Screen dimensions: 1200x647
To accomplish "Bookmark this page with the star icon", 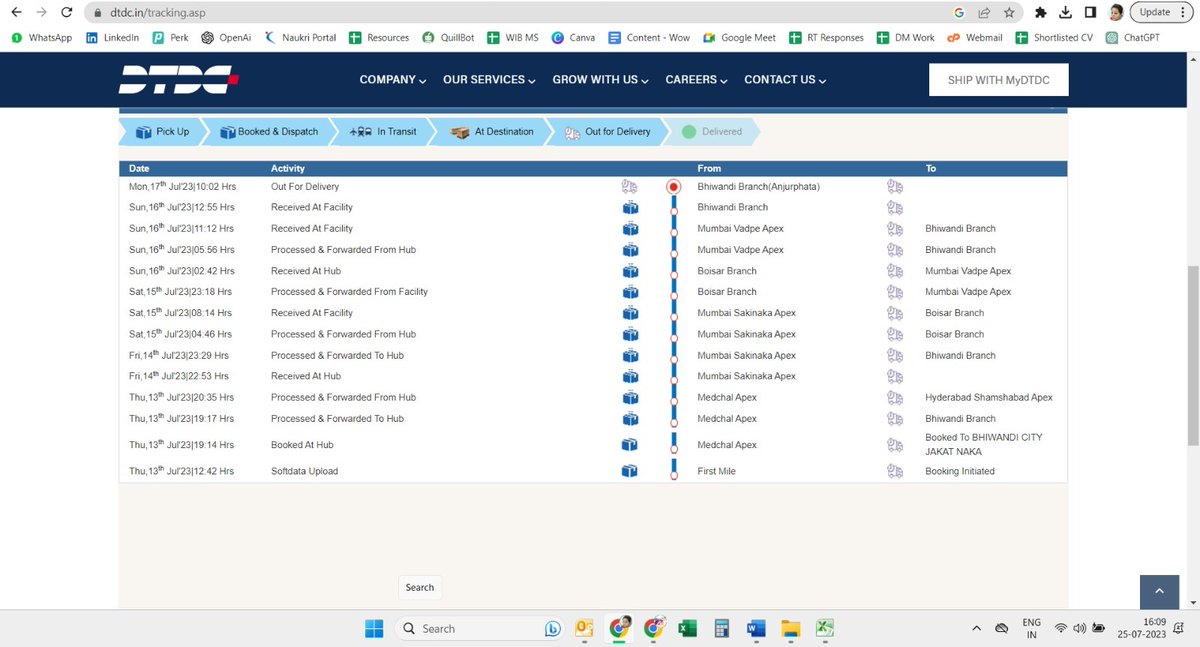I will click(1010, 13).
